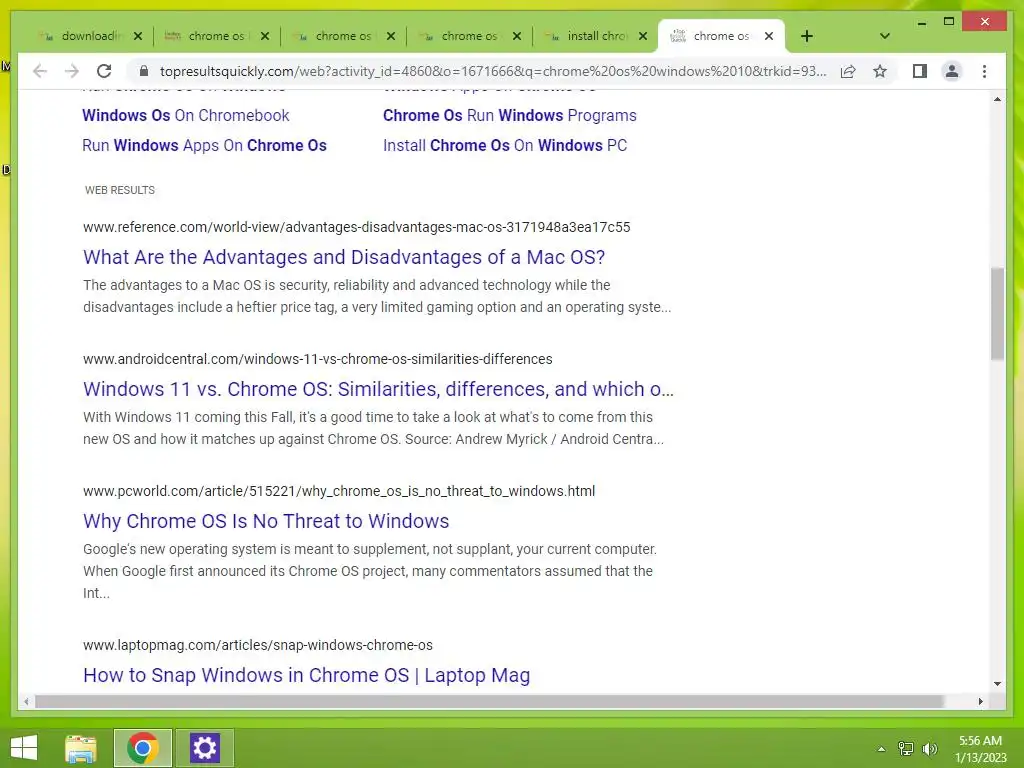Maximize the Chrome window

[x=949, y=22]
